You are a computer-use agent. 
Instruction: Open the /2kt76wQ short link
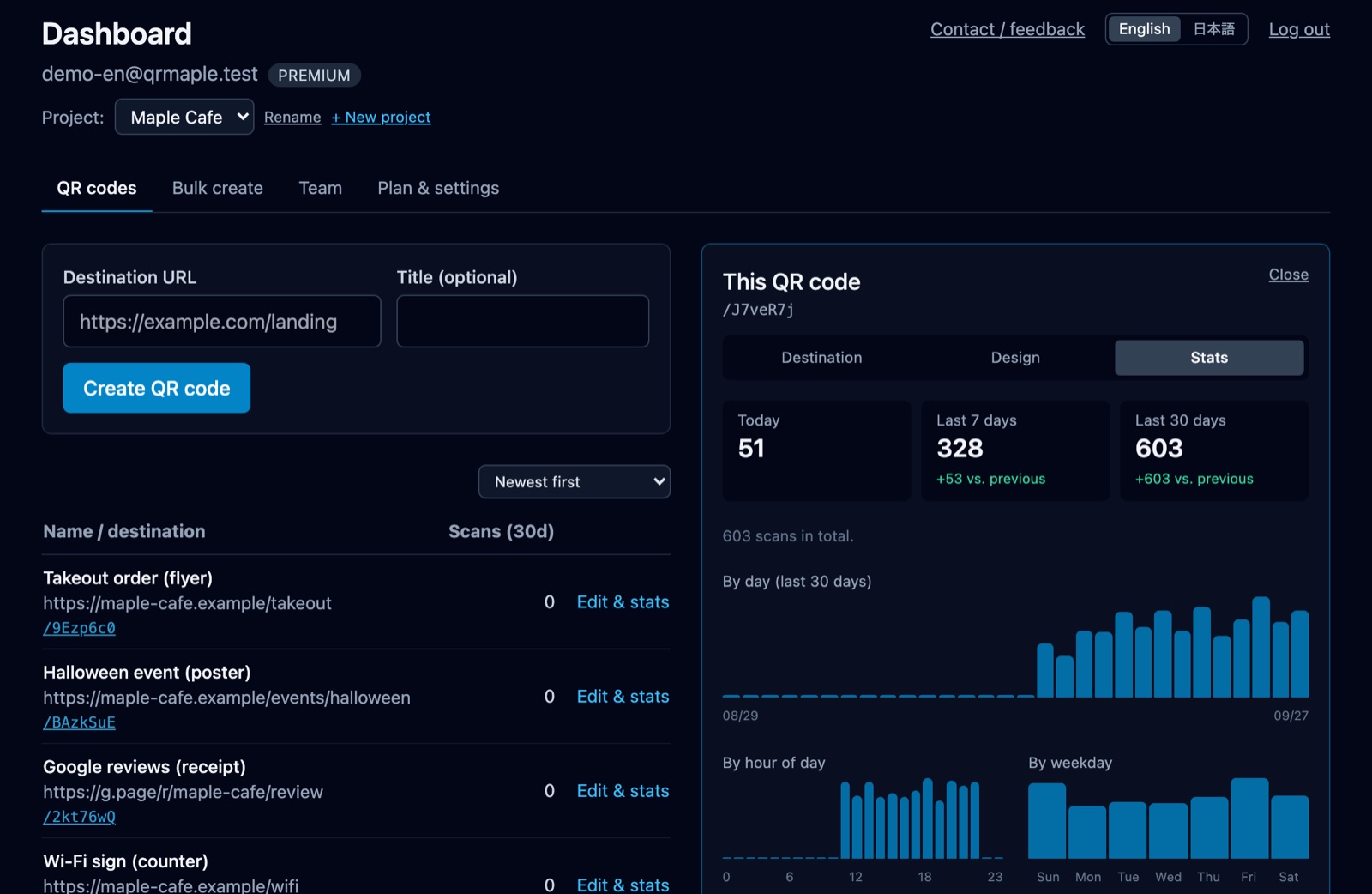(80, 817)
